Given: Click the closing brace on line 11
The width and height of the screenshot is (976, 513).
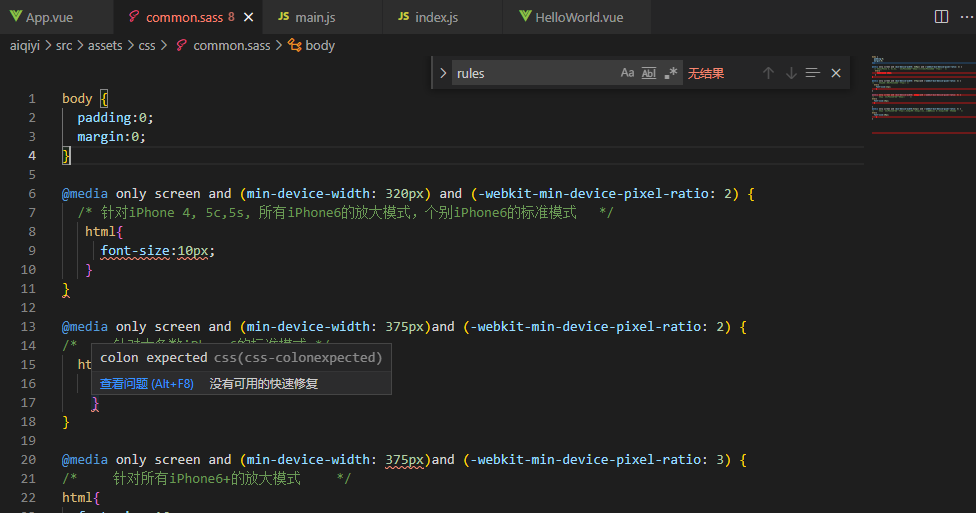Looking at the screenshot, I should pos(66,289).
